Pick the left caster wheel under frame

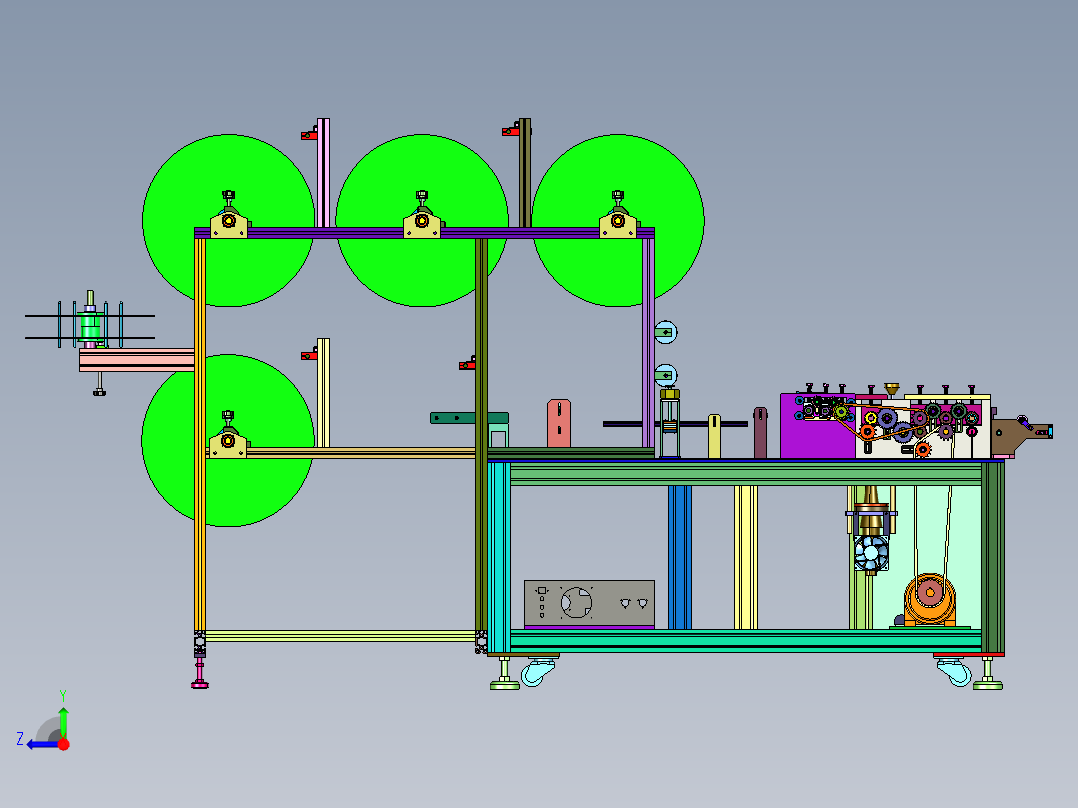(x=538, y=671)
